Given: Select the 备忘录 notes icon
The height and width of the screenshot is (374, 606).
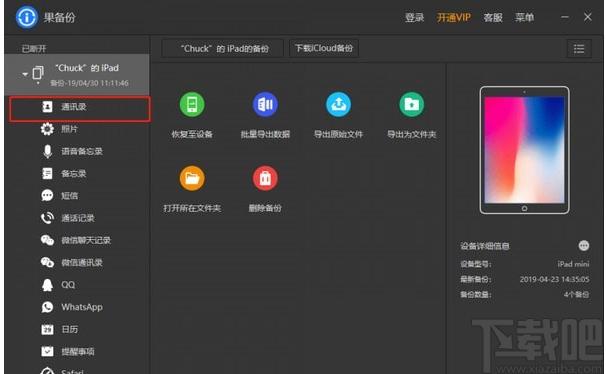Looking at the screenshot, I should (47, 173).
